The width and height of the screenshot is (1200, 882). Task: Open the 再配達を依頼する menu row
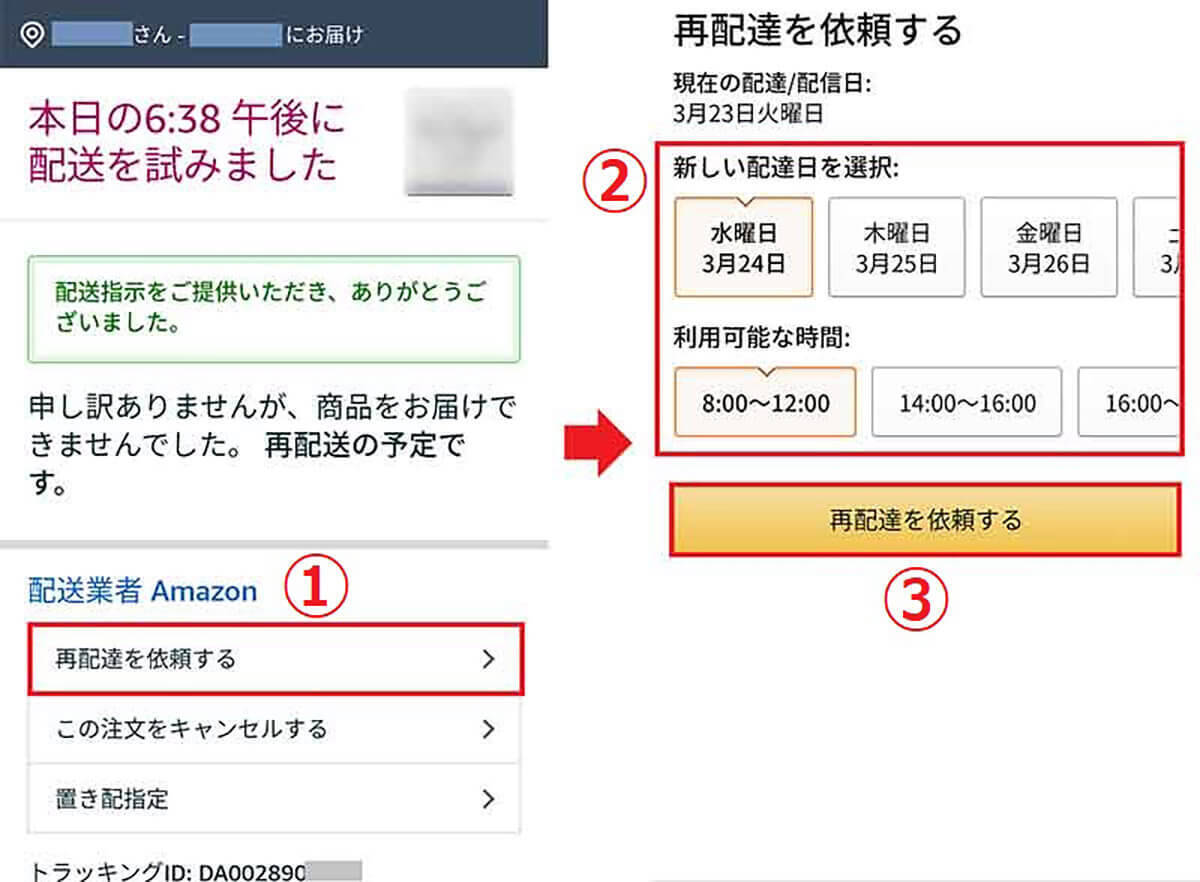click(x=275, y=659)
